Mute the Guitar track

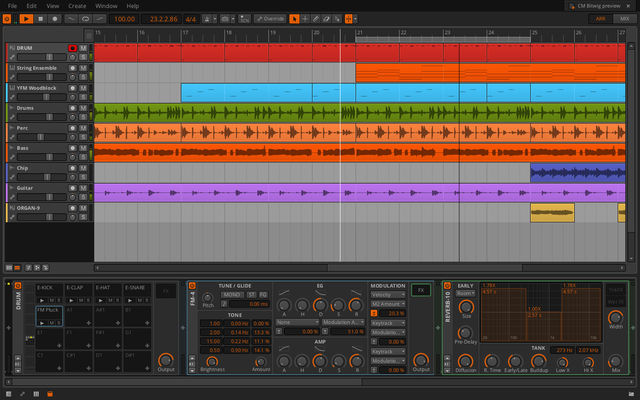(x=83, y=188)
